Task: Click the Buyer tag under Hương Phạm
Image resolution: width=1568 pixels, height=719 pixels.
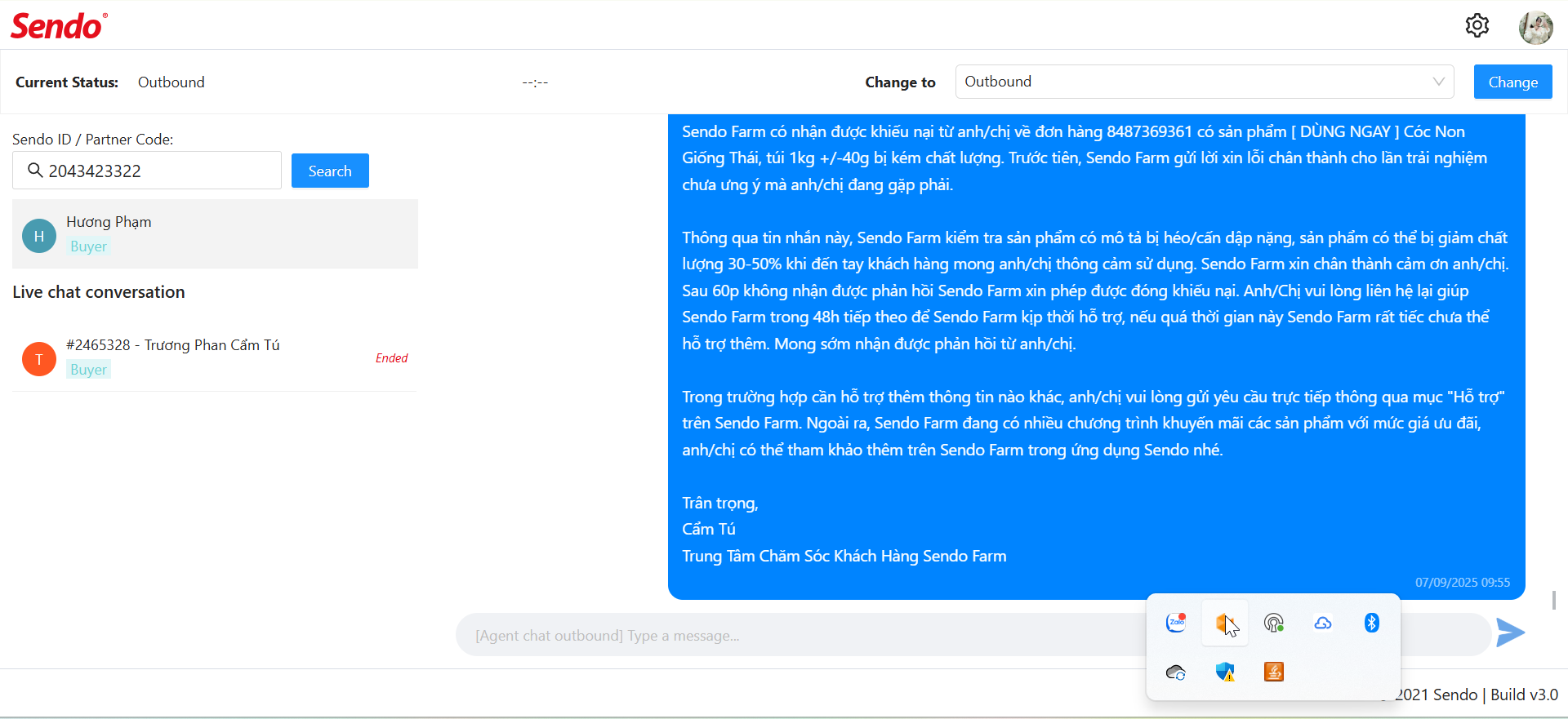Action: [x=88, y=246]
